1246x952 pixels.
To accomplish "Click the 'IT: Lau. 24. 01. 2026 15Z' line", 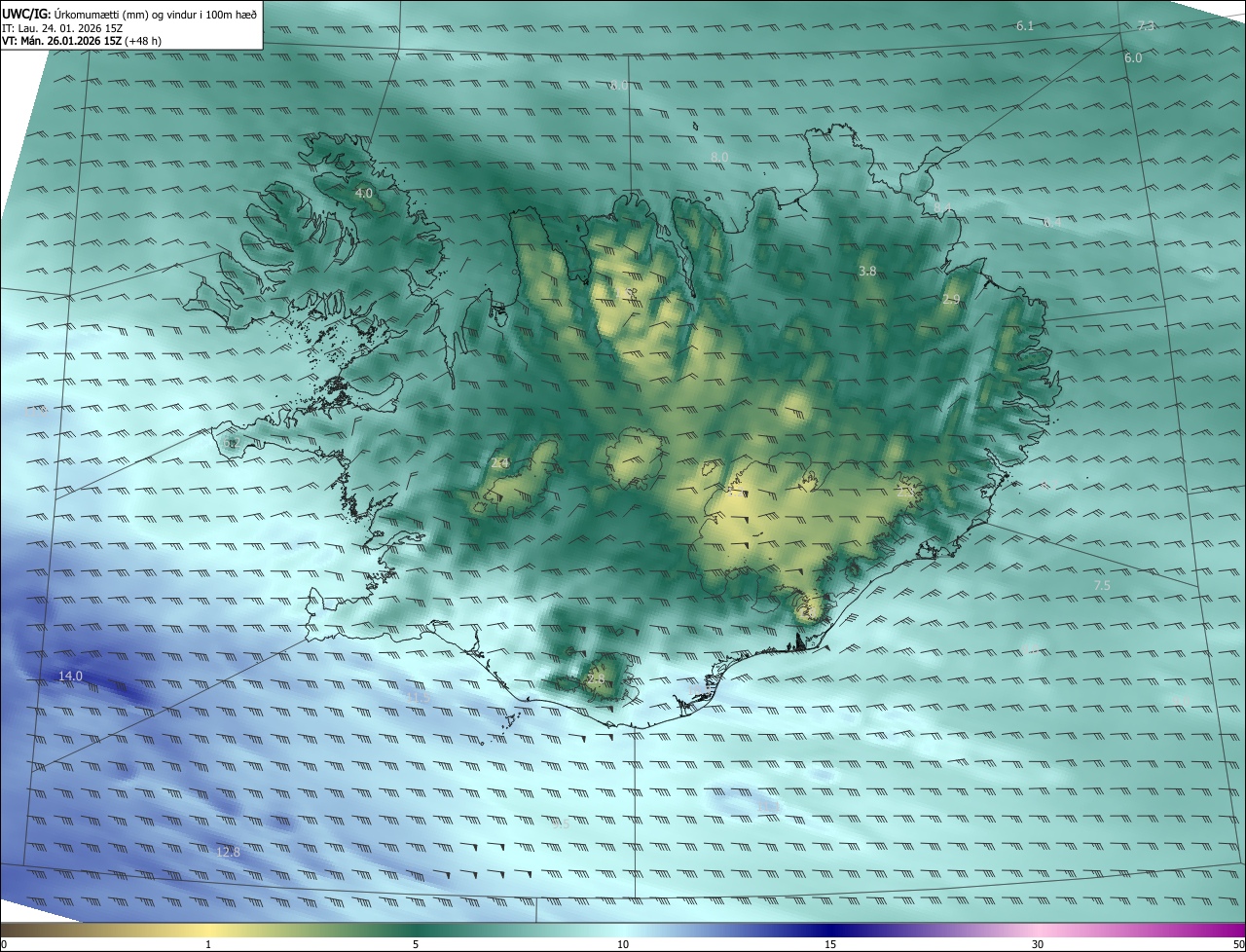I will (x=62, y=28).
